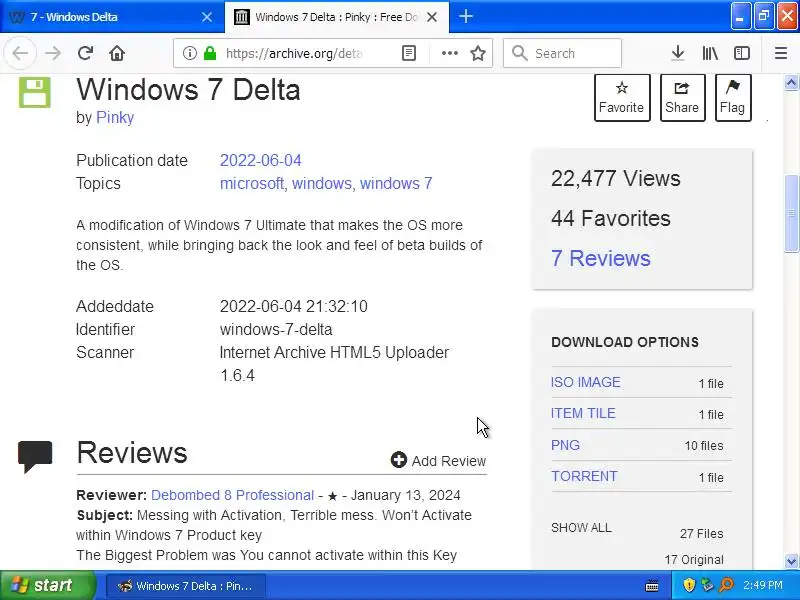Image resolution: width=800 pixels, height=600 pixels.
Task: Go back to the previous page
Action: coord(20,53)
